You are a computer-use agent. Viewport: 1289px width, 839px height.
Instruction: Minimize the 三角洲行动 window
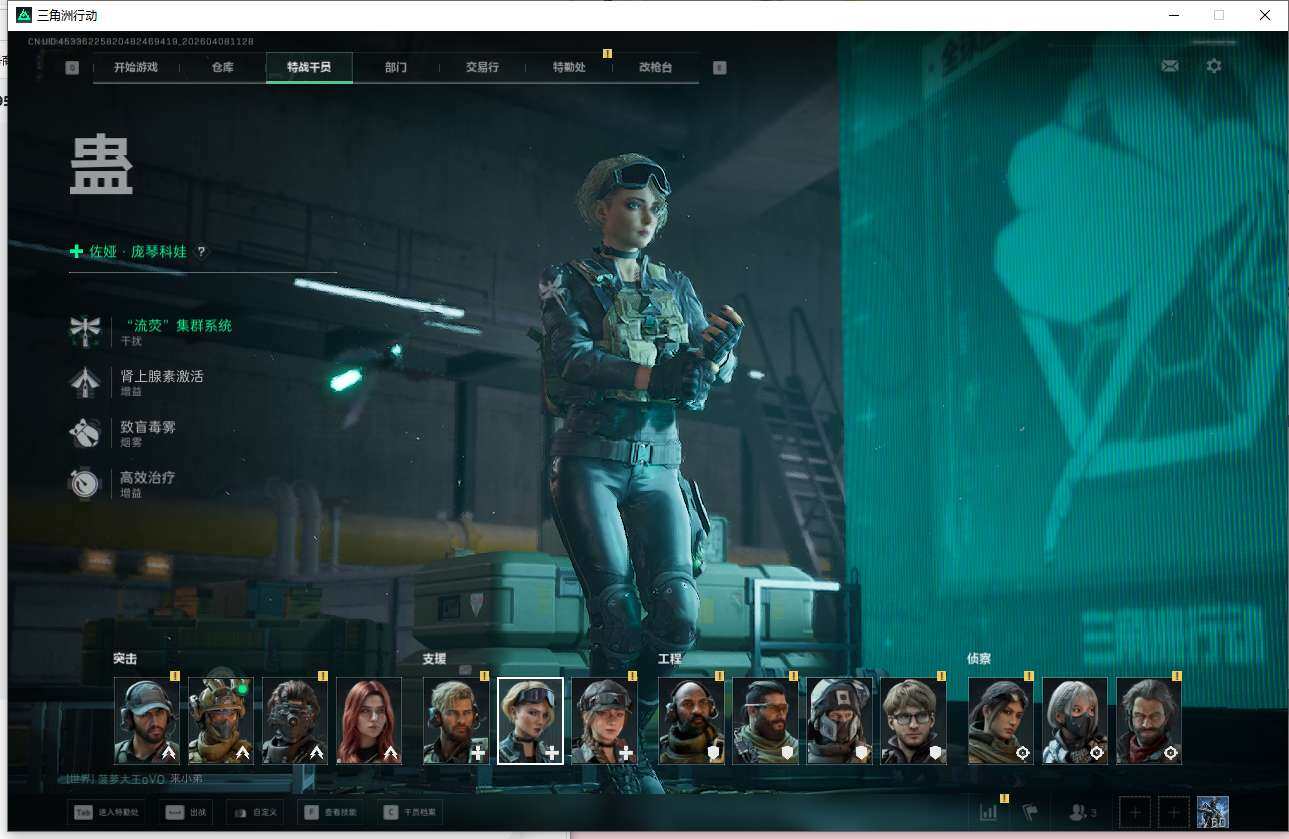pos(1173,15)
